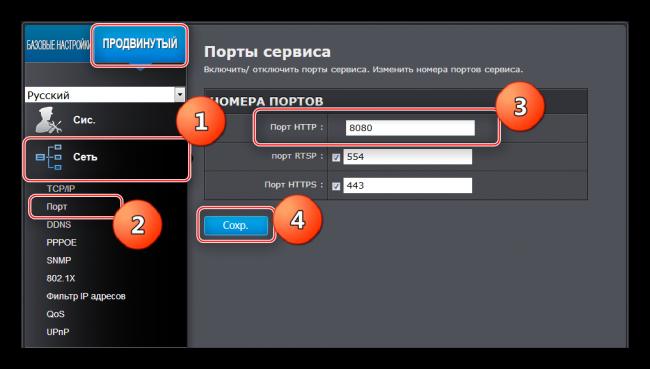Click the Порт HTTPS : label
Viewport: 650px width, 369px height.
[x=293, y=184]
